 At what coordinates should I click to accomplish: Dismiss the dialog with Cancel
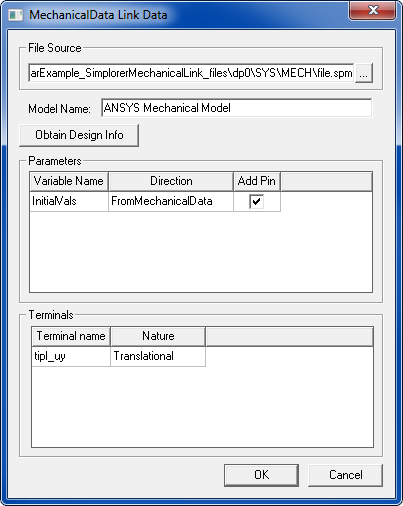(345, 475)
